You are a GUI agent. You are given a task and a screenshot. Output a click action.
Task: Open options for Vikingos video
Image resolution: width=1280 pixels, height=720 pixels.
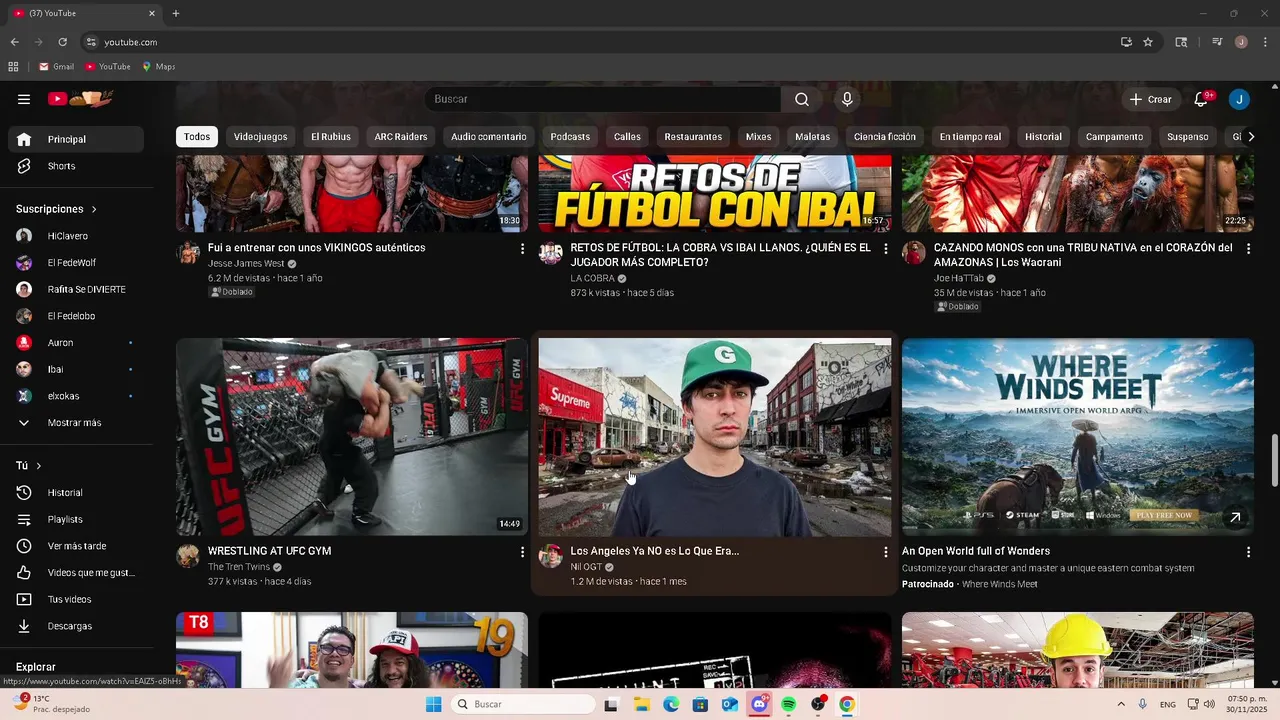click(x=522, y=248)
